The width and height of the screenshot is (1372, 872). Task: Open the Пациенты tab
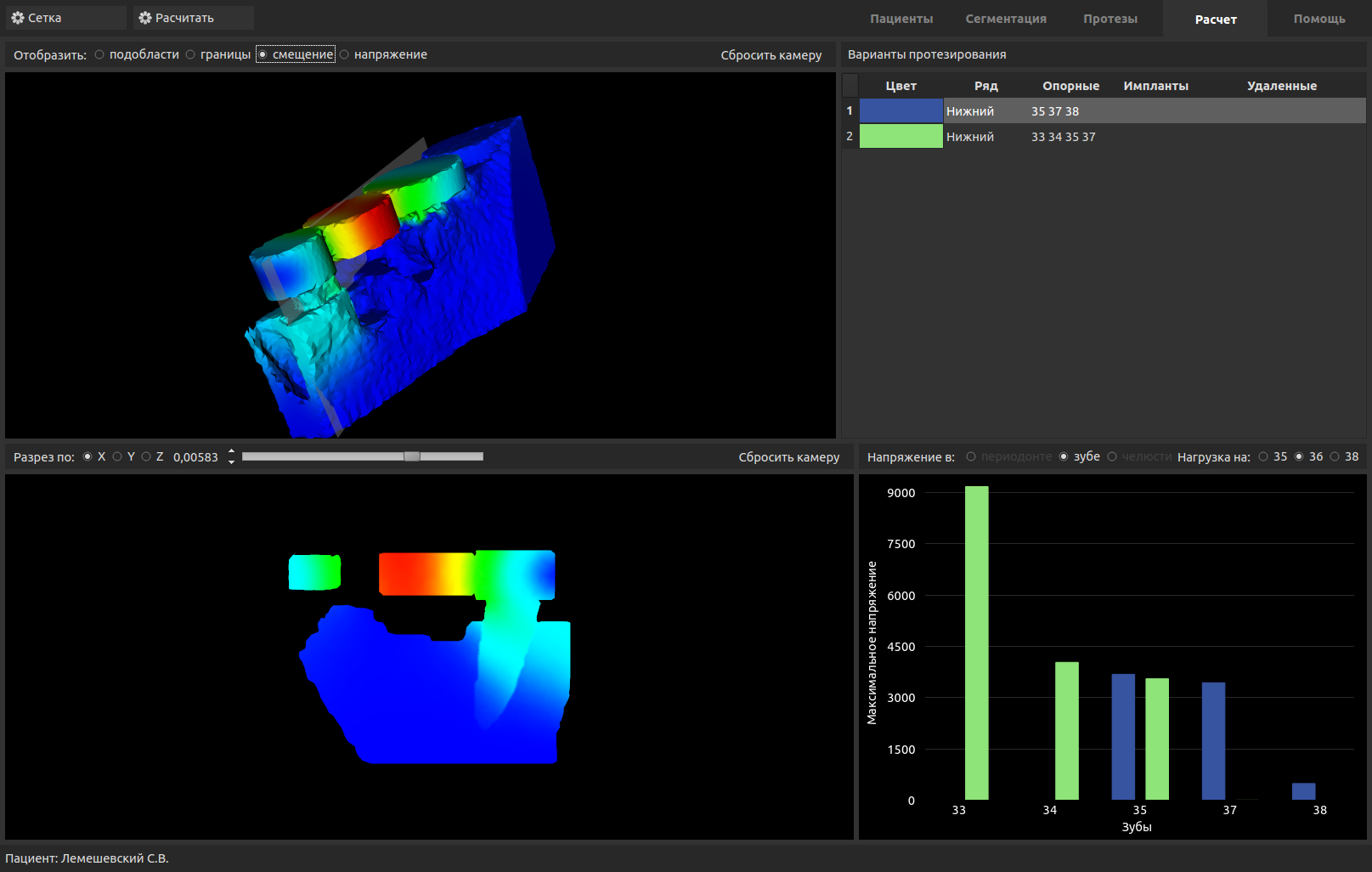pos(901,19)
